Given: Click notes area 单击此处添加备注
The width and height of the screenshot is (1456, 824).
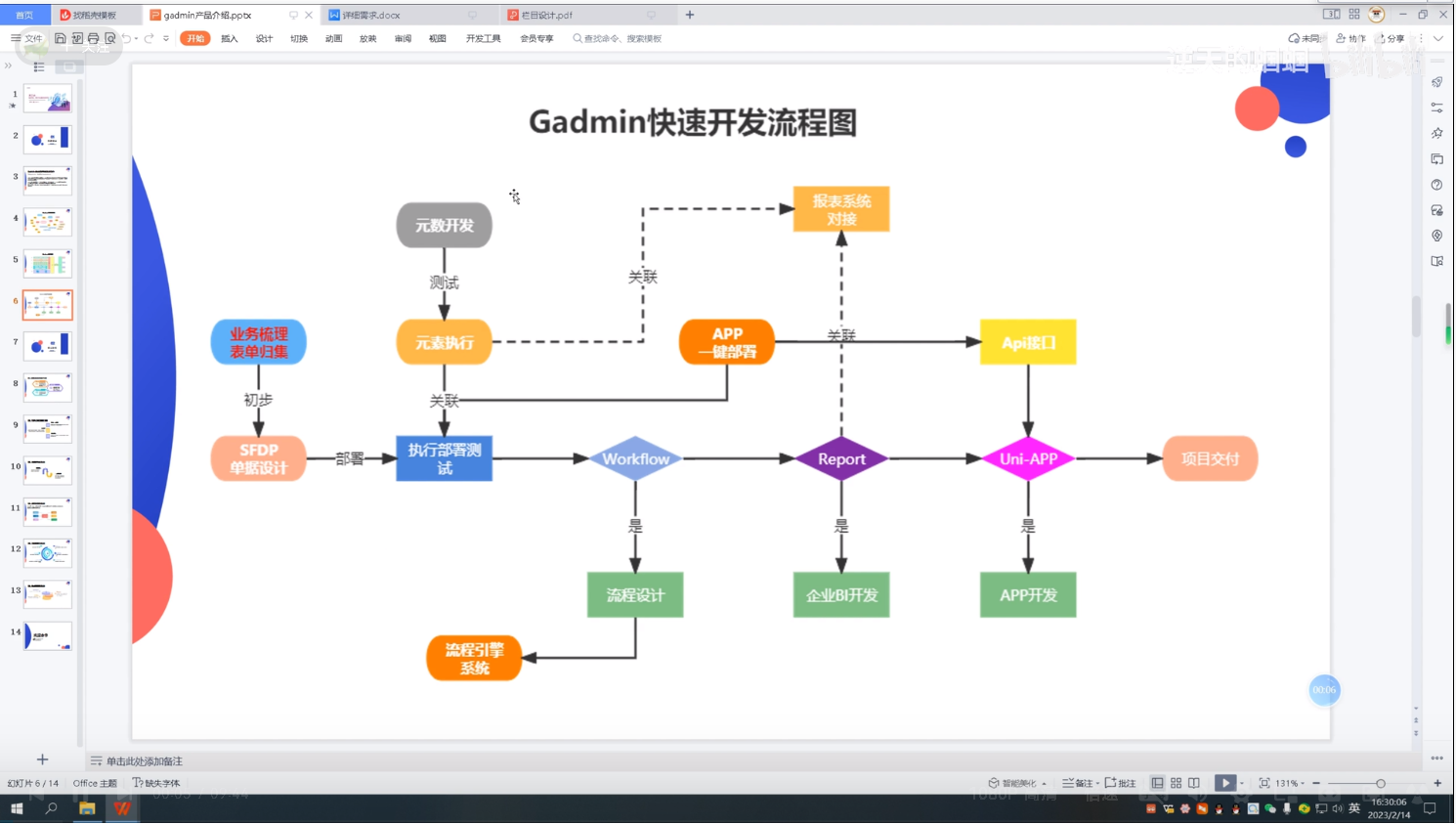Looking at the screenshot, I should 144,760.
